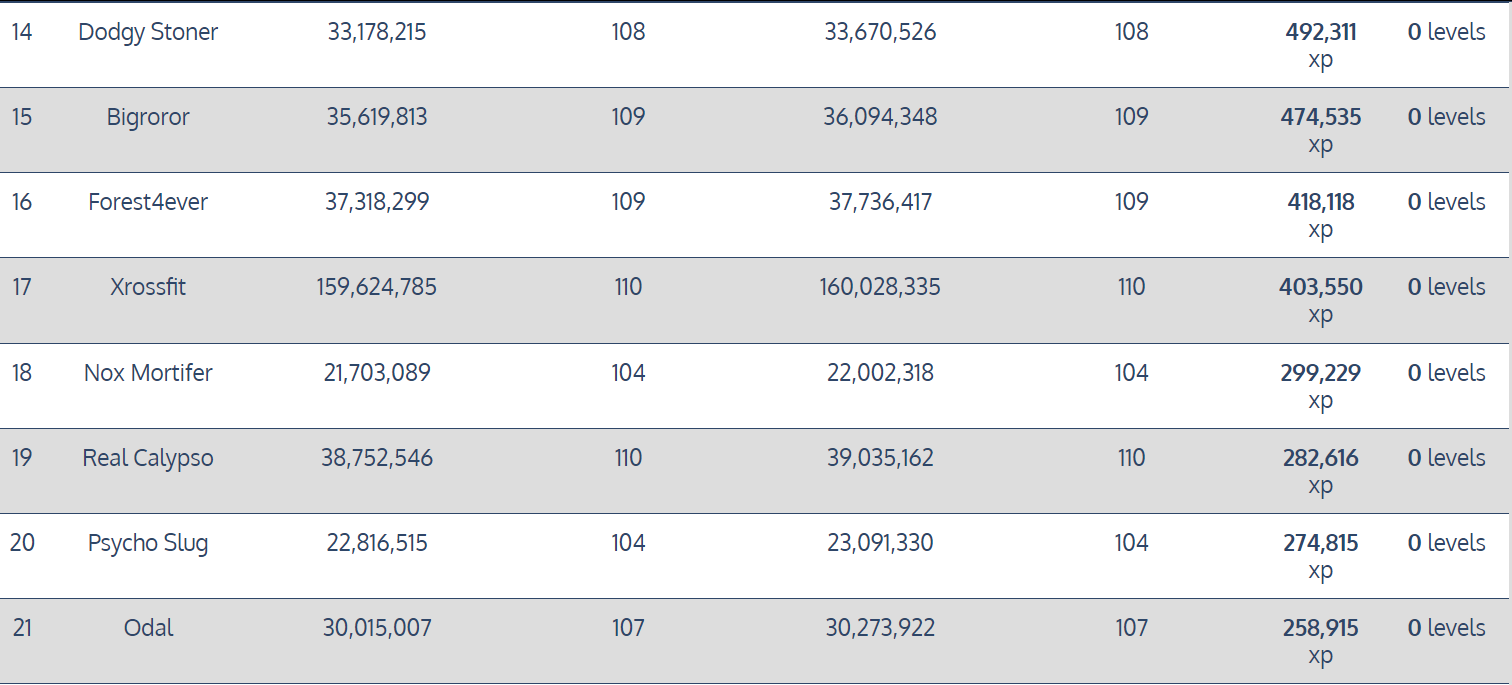Select the 474,535 xp gain cell
The height and width of the screenshot is (685, 1512).
1321,130
